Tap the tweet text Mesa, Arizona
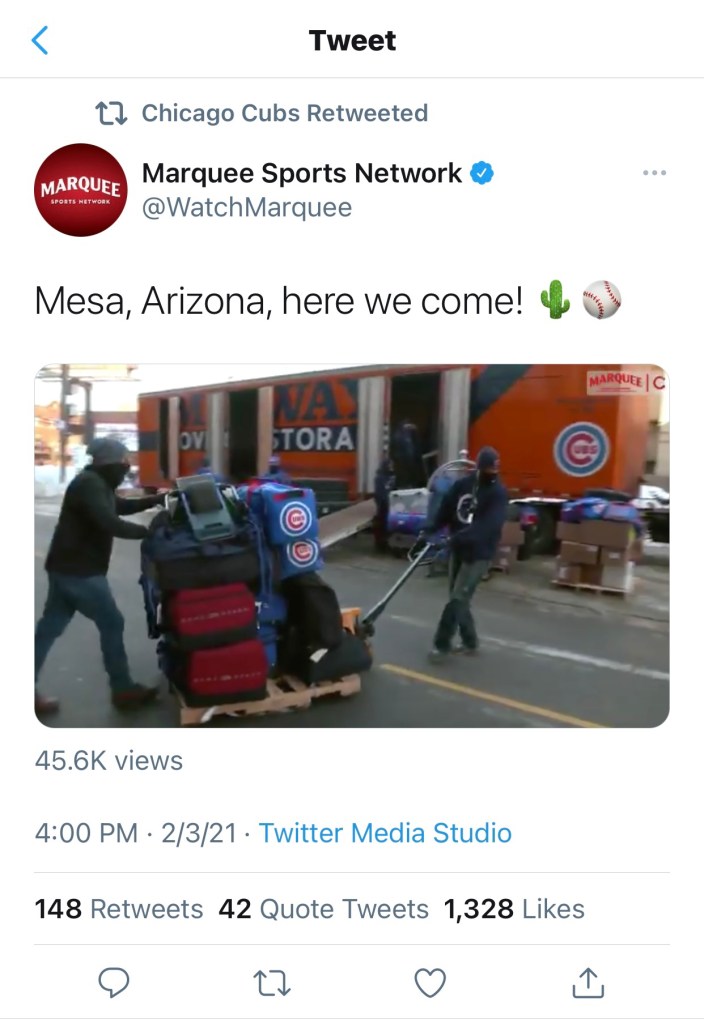The width and height of the screenshot is (704, 1023). pyautogui.click(x=150, y=301)
